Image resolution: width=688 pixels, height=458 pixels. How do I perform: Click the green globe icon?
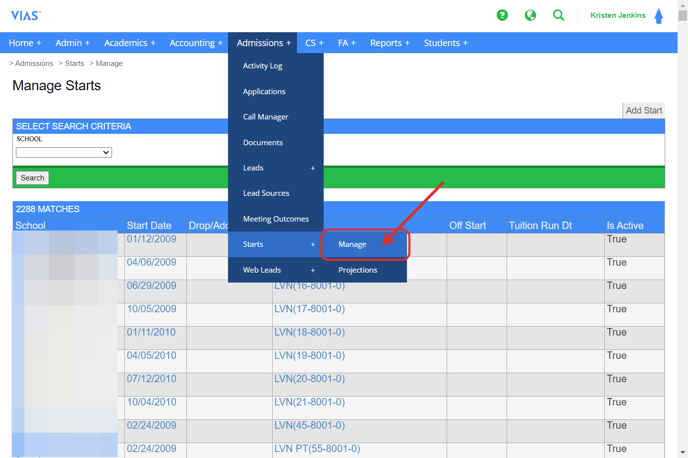pos(530,15)
